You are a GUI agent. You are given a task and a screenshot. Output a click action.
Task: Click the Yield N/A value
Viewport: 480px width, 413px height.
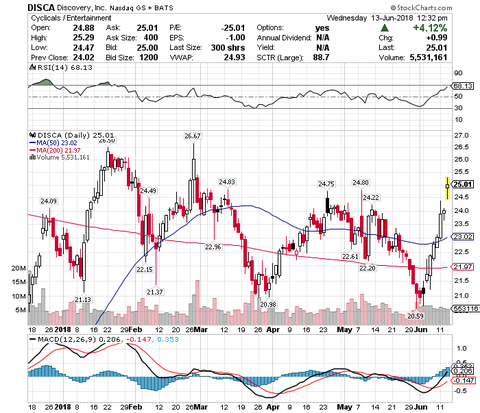pos(323,48)
